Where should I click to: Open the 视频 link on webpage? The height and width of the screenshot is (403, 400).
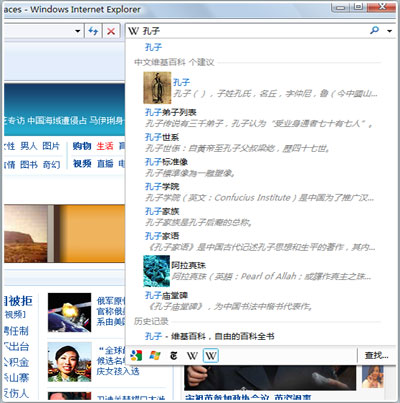82,164
